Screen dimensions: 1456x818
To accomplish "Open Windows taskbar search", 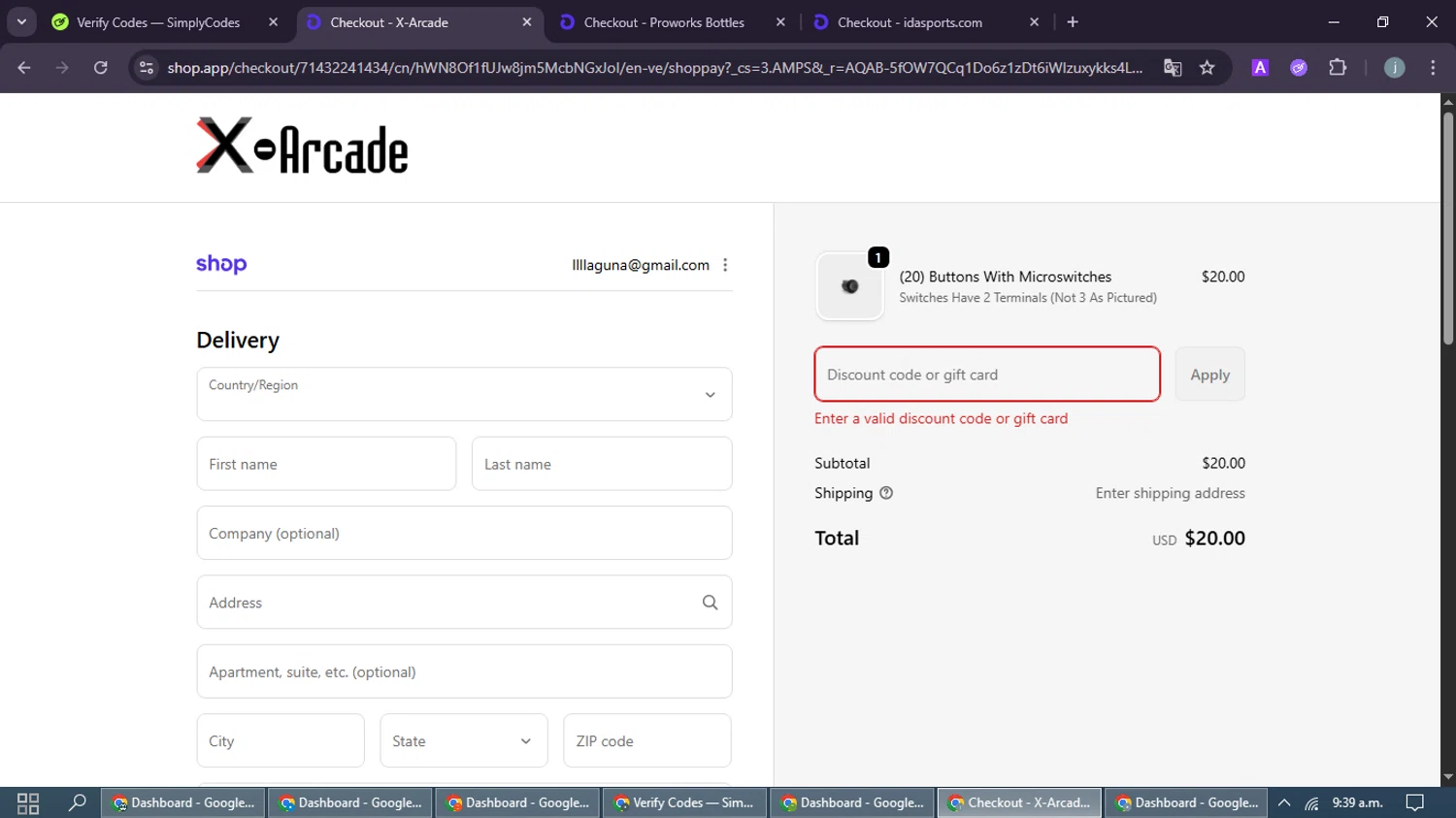I will (78, 802).
